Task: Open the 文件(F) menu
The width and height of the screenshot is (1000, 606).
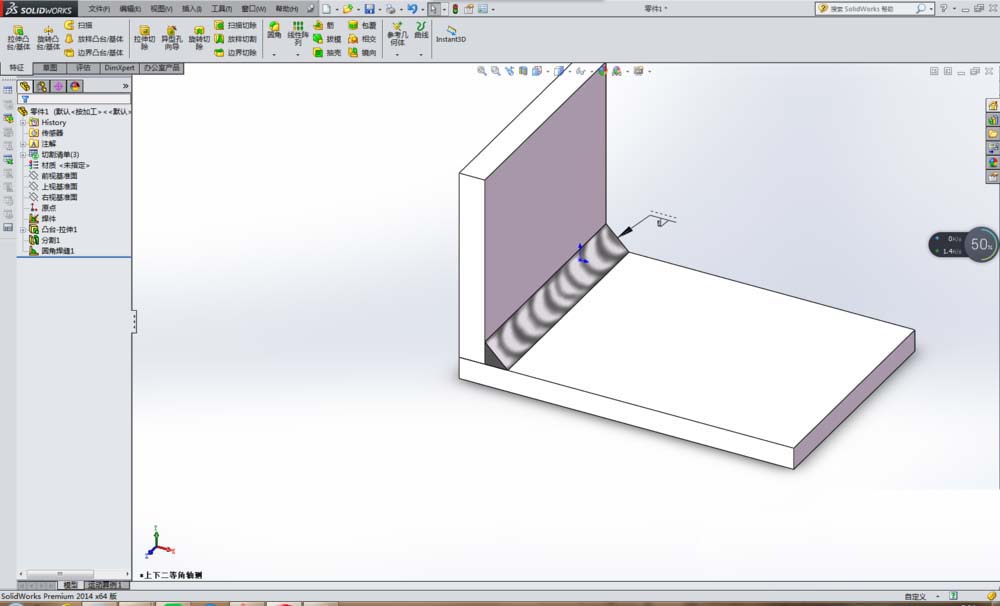Action: tap(99, 9)
